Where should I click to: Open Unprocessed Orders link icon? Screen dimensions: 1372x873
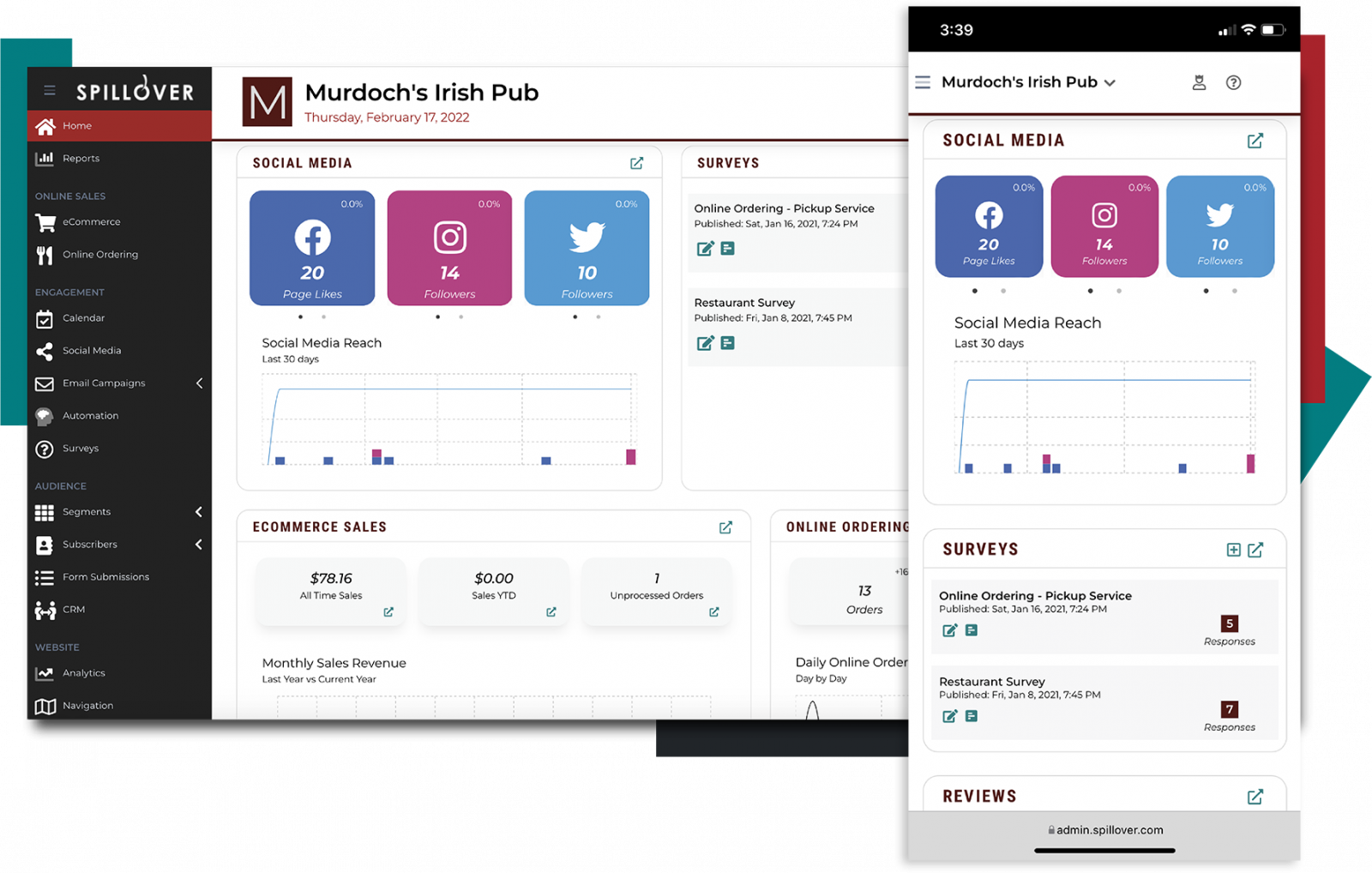tap(714, 612)
